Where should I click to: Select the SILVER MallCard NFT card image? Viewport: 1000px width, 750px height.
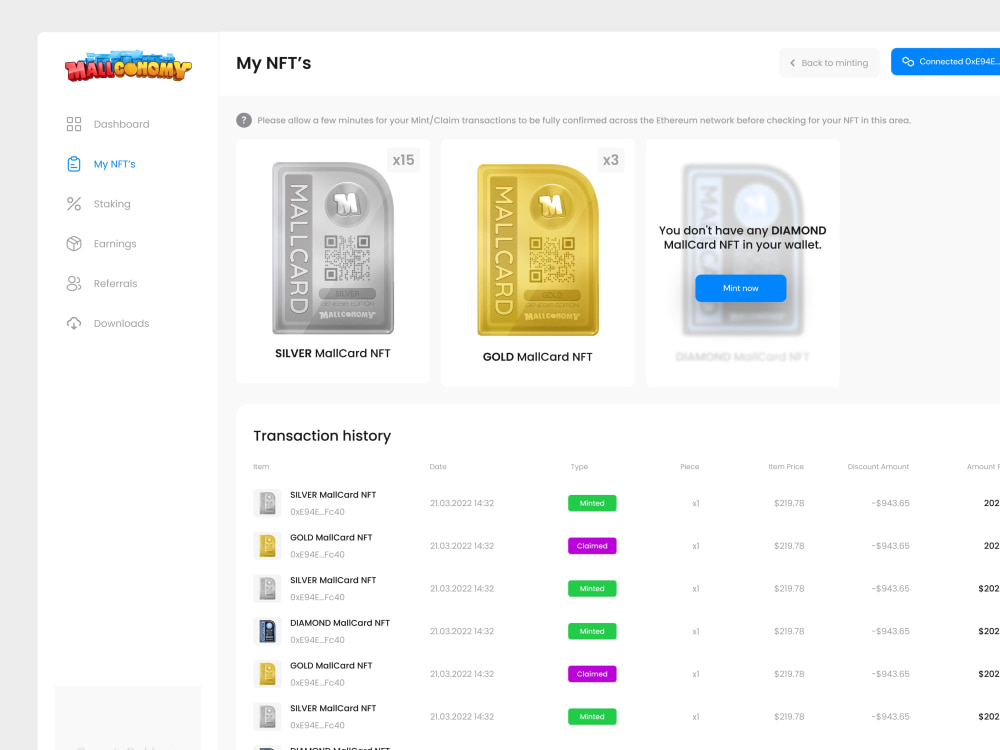pyautogui.click(x=333, y=248)
